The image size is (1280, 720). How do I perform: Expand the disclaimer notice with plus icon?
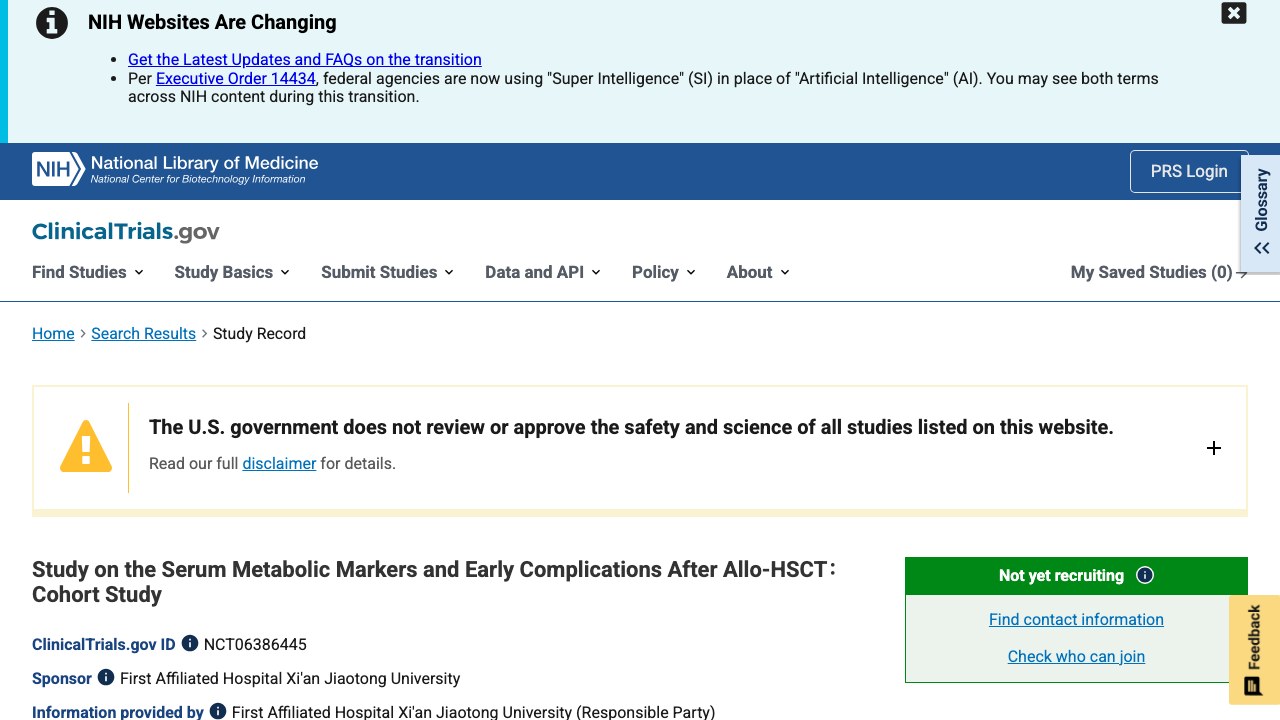pyautogui.click(x=1214, y=448)
